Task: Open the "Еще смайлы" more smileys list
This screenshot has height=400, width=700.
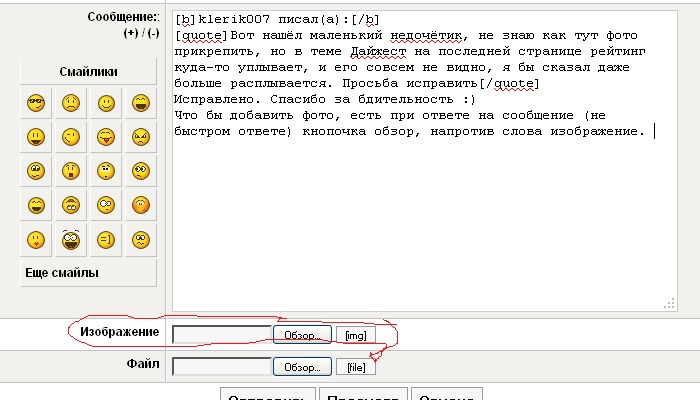Action: [60, 273]
